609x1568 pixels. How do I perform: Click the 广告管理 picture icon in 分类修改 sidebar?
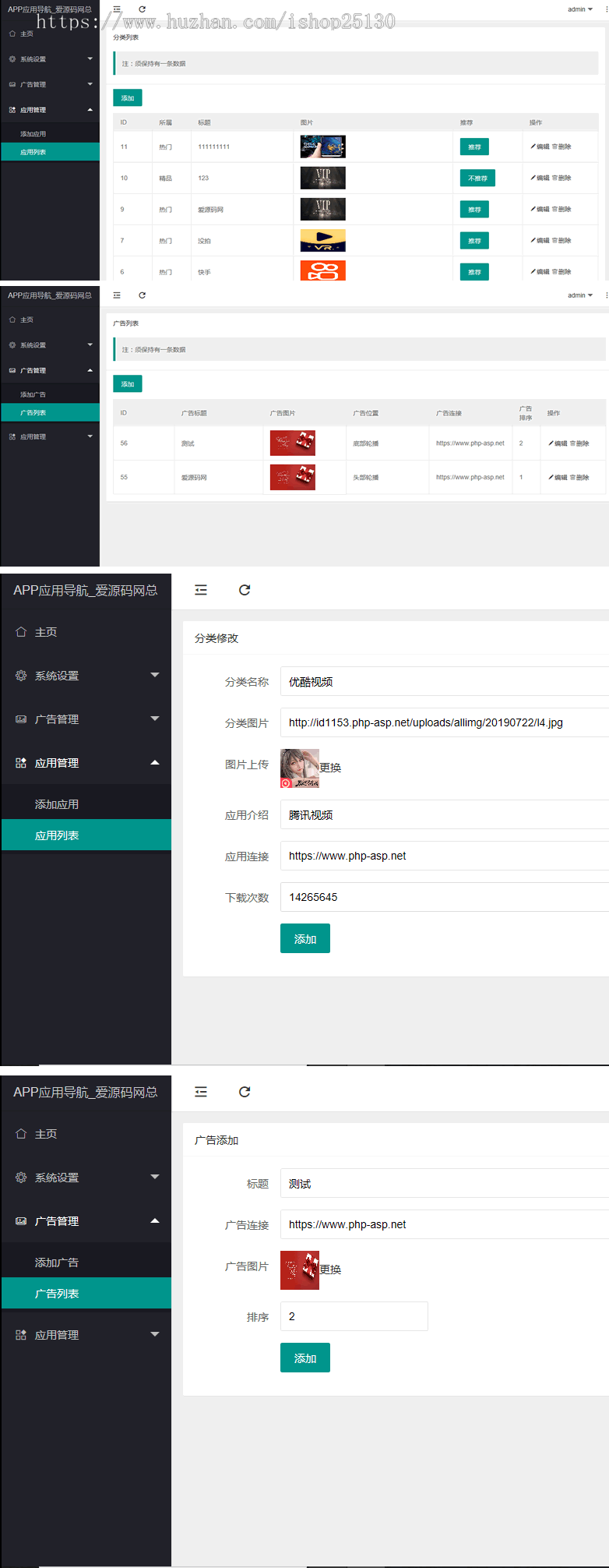(21, 719)
